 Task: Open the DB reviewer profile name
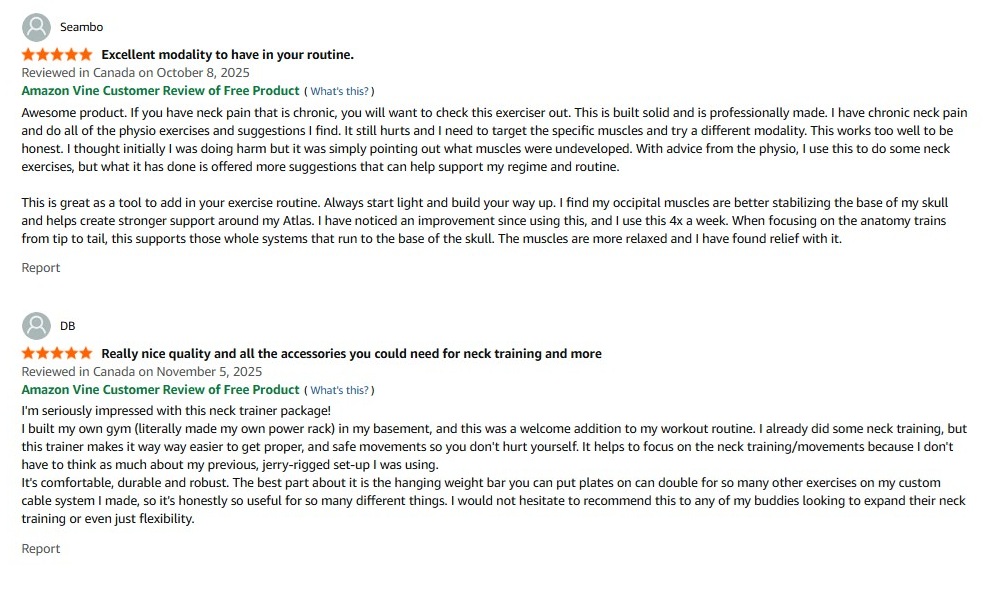tap(67, 326)
